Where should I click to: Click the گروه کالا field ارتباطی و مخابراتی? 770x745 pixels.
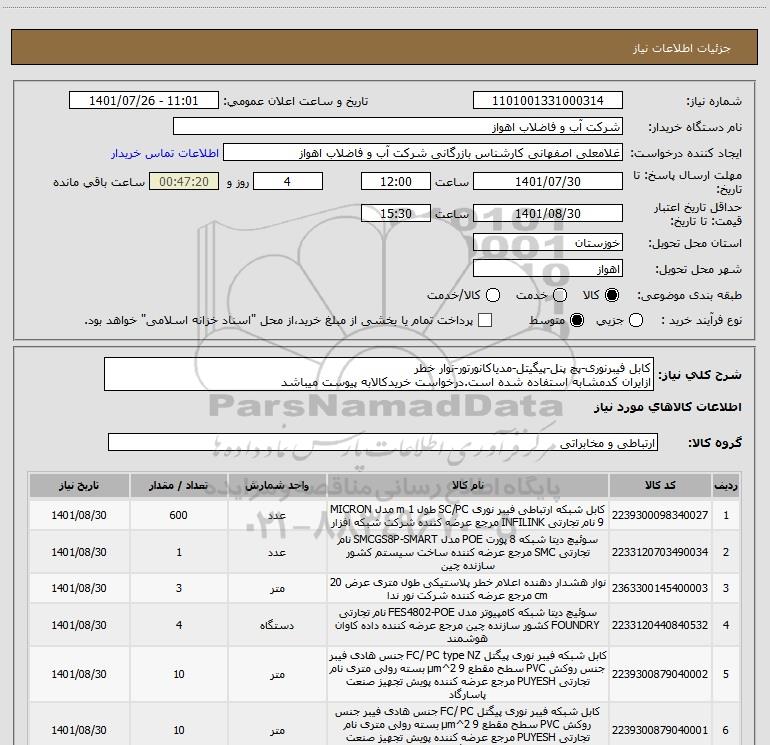point(383,442)
